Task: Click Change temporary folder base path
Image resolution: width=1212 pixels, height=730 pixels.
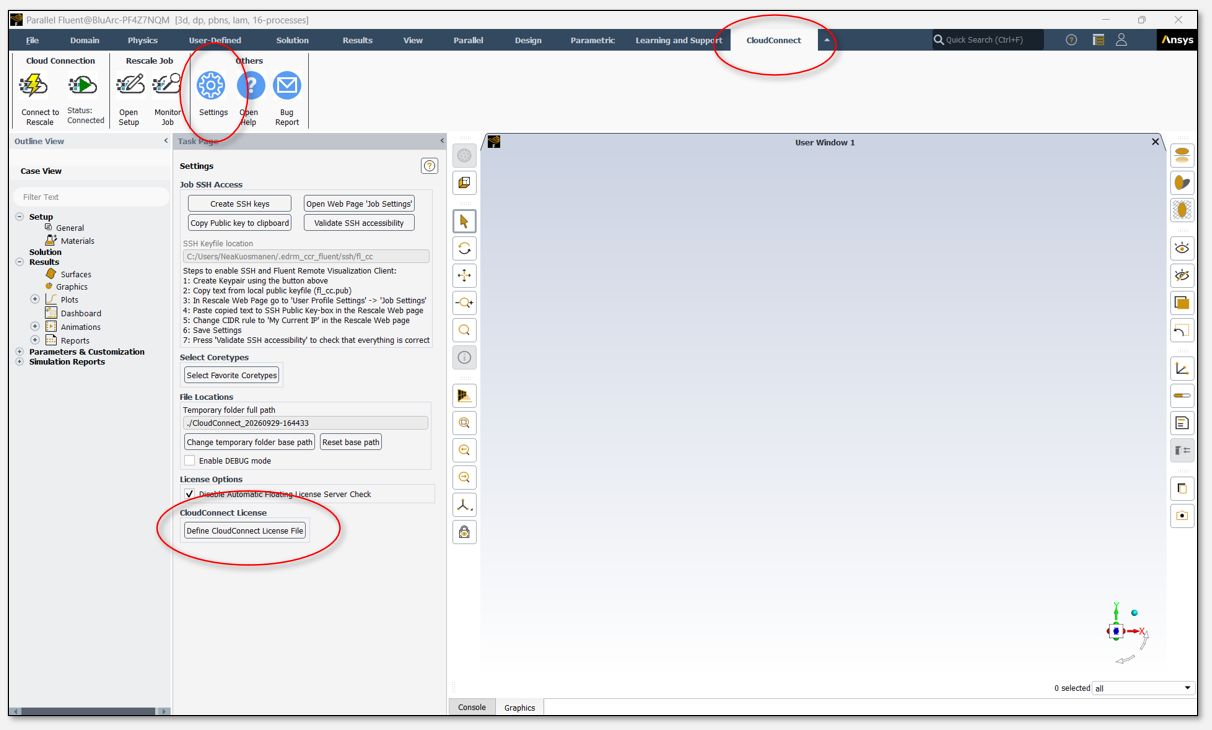Action: coord(250,442)
